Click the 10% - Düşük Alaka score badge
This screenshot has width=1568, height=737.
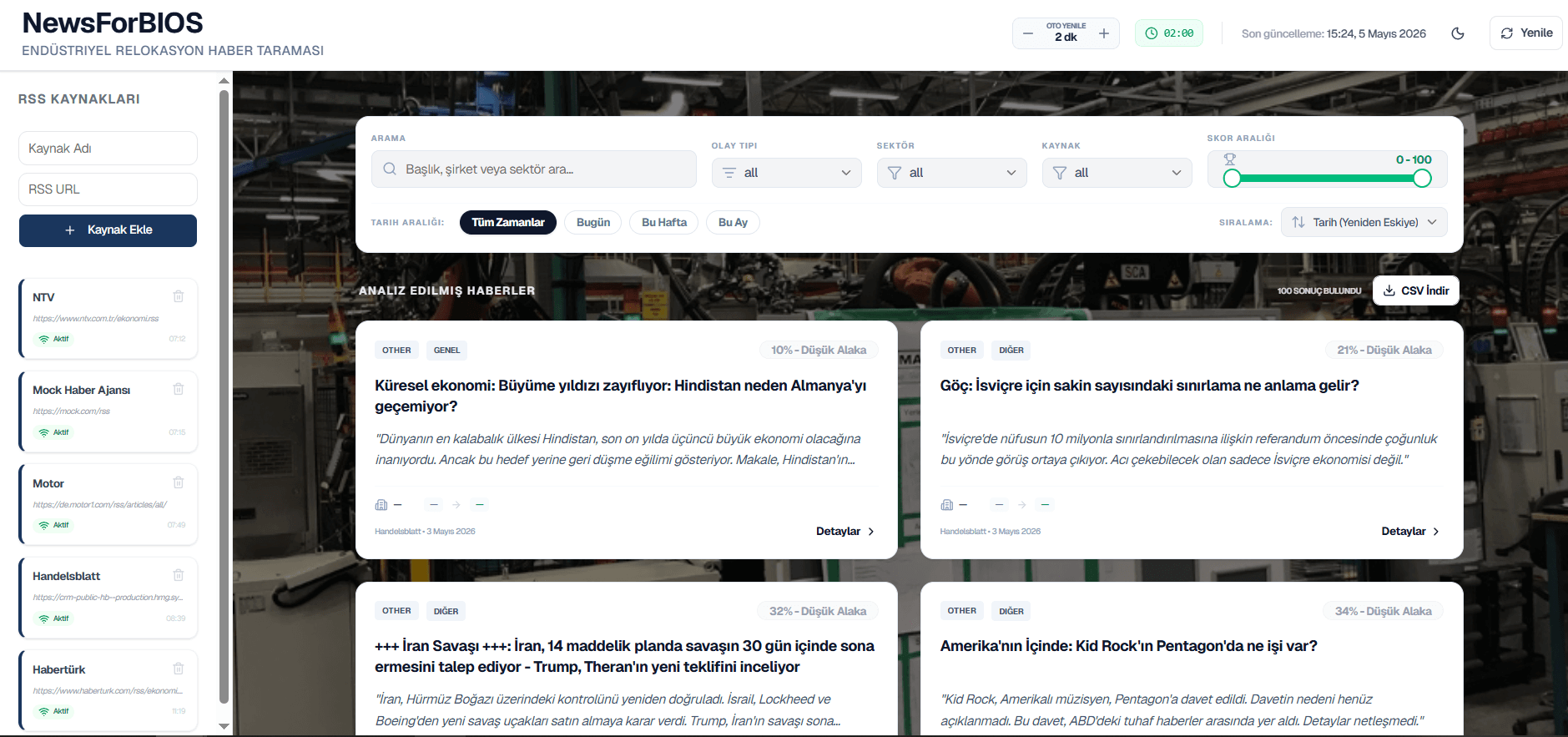(819, 350)
